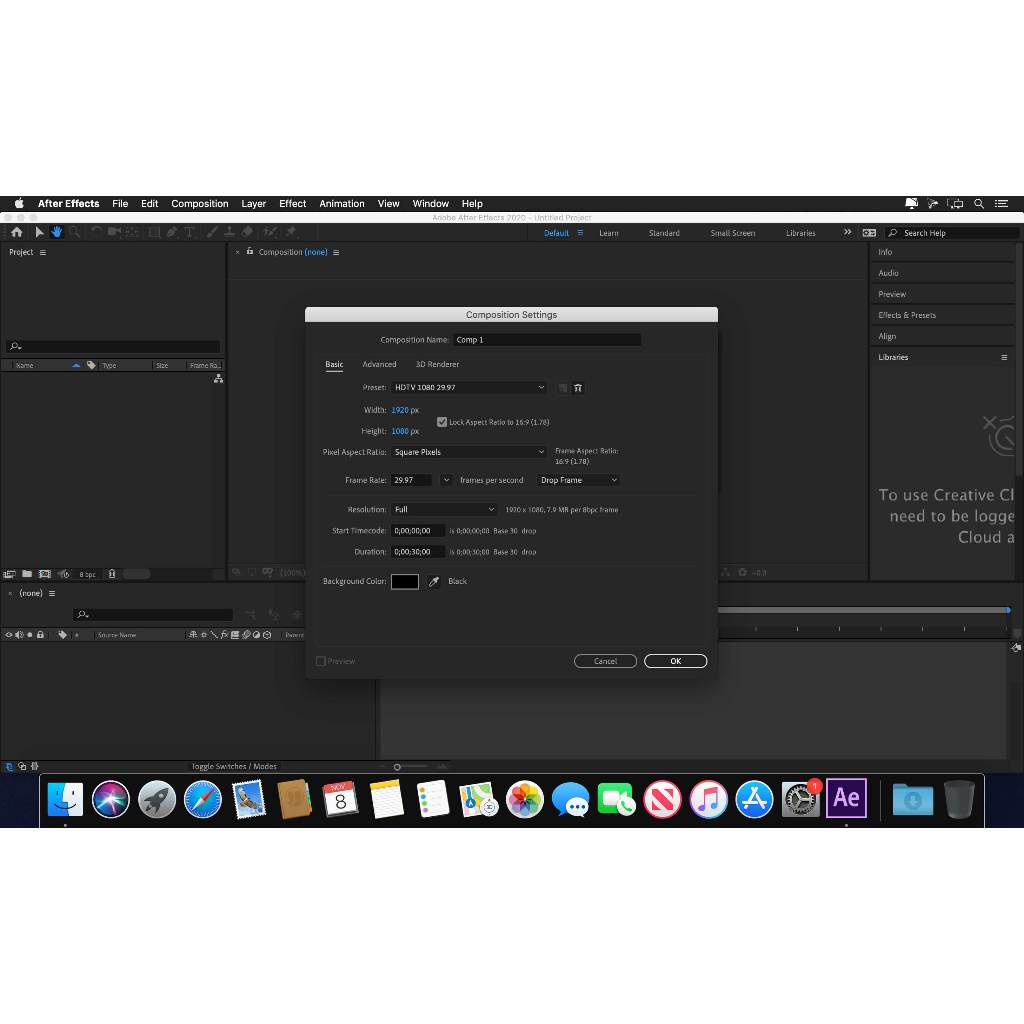Open After Effects from the Dock
Screen dimensions: 1024x1024
coord(847,799)
